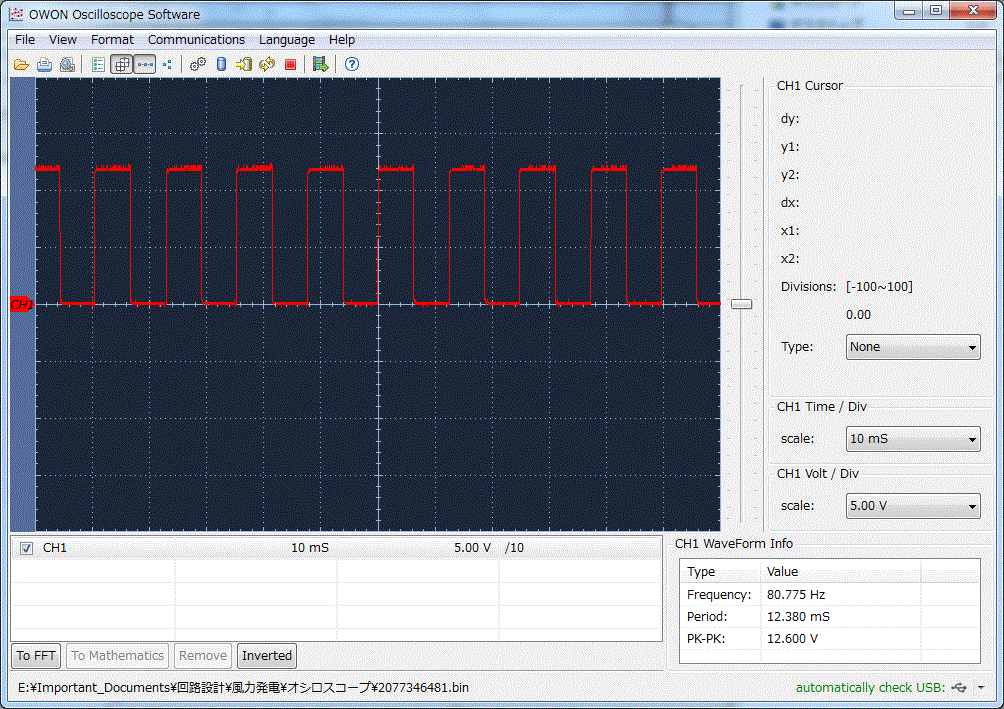Toggle the grid display icon
Image resolution: width=1004 pixels, height=709 pixels.
[121, 65]
